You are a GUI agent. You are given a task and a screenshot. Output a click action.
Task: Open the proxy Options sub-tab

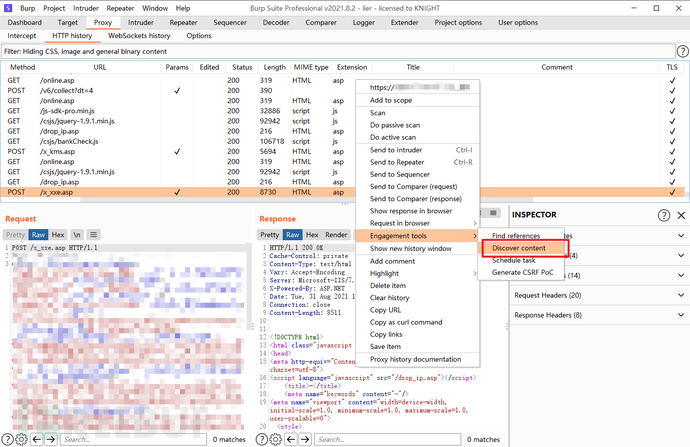199,36
